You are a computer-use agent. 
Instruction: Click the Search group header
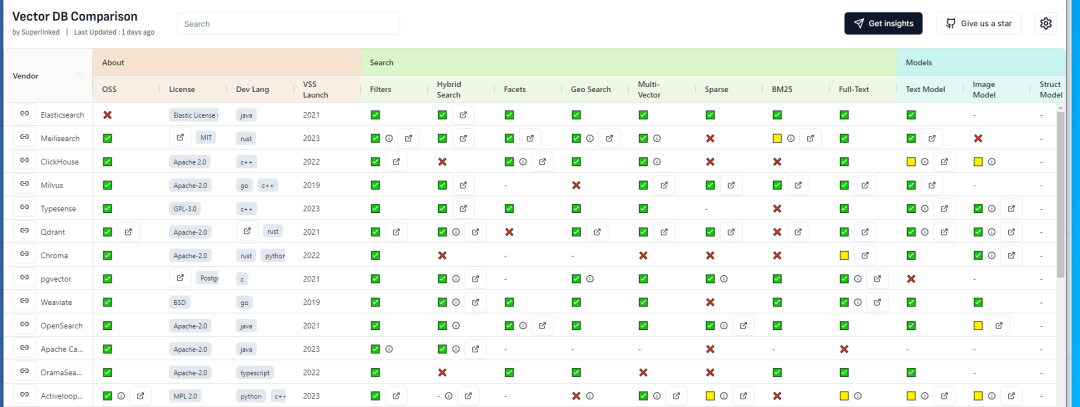(629, 62)
